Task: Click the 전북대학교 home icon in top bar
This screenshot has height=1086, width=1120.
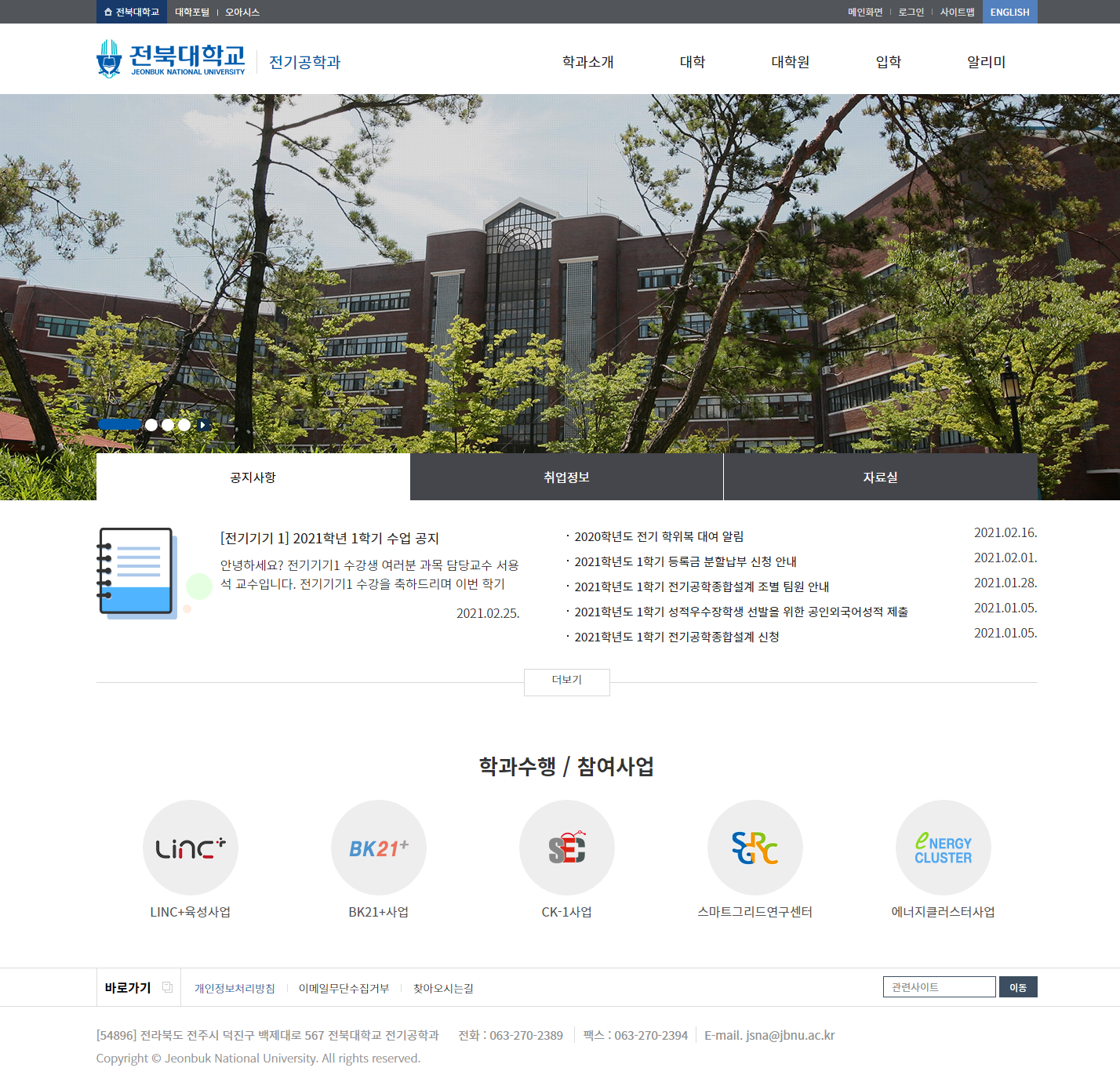Action: click(x=132, y=12)
